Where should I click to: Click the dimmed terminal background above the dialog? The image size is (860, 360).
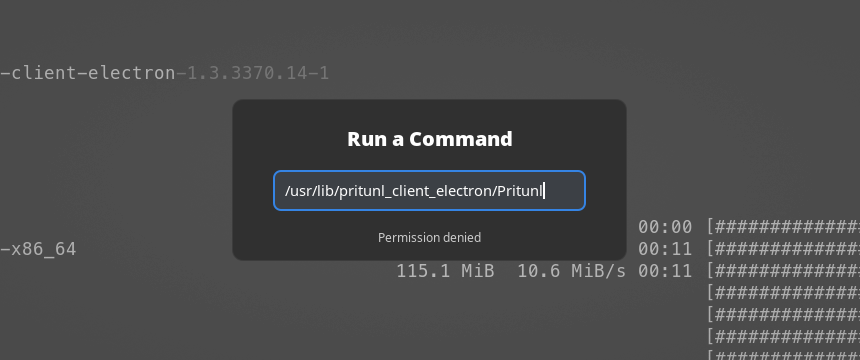click(x=429, y=49)
